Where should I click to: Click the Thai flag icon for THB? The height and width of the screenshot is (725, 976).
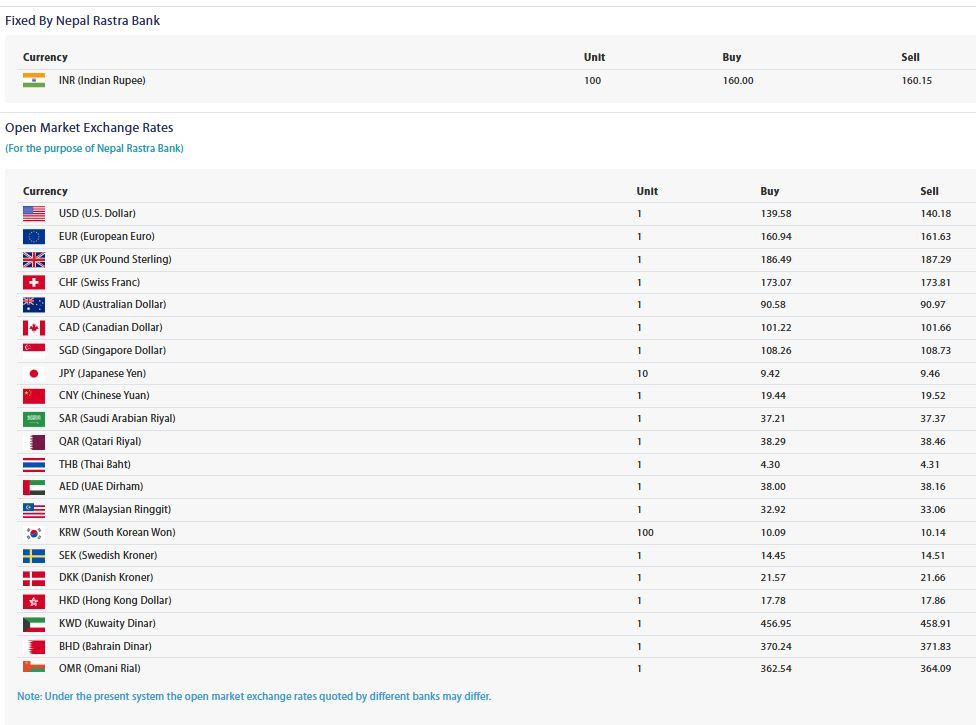(x=34, y=464)
